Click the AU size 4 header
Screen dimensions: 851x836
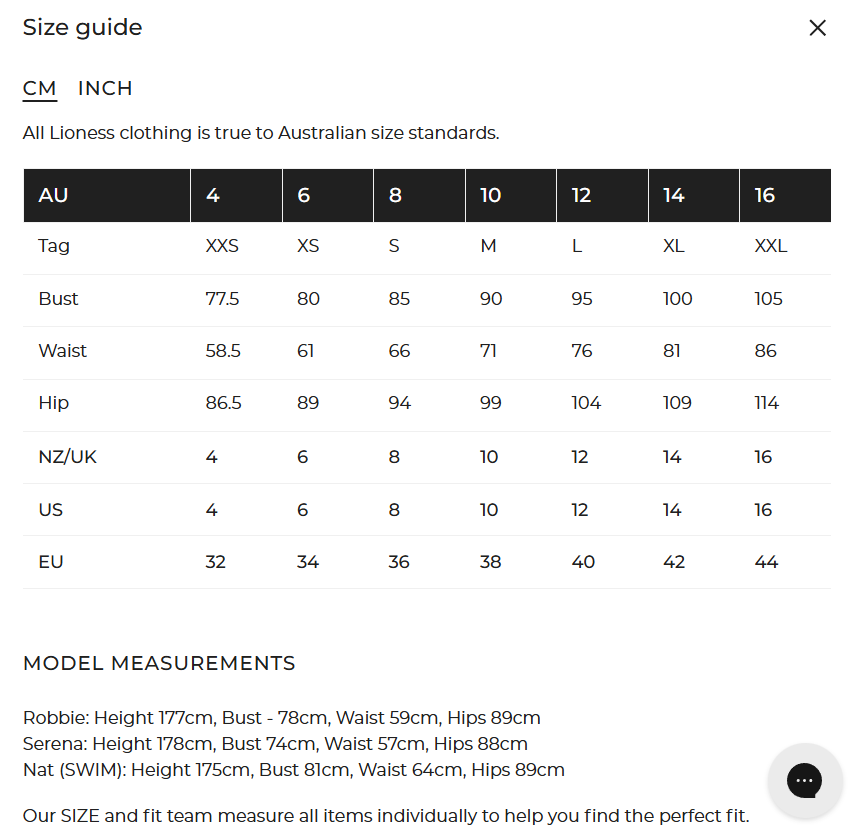(213, 195)
